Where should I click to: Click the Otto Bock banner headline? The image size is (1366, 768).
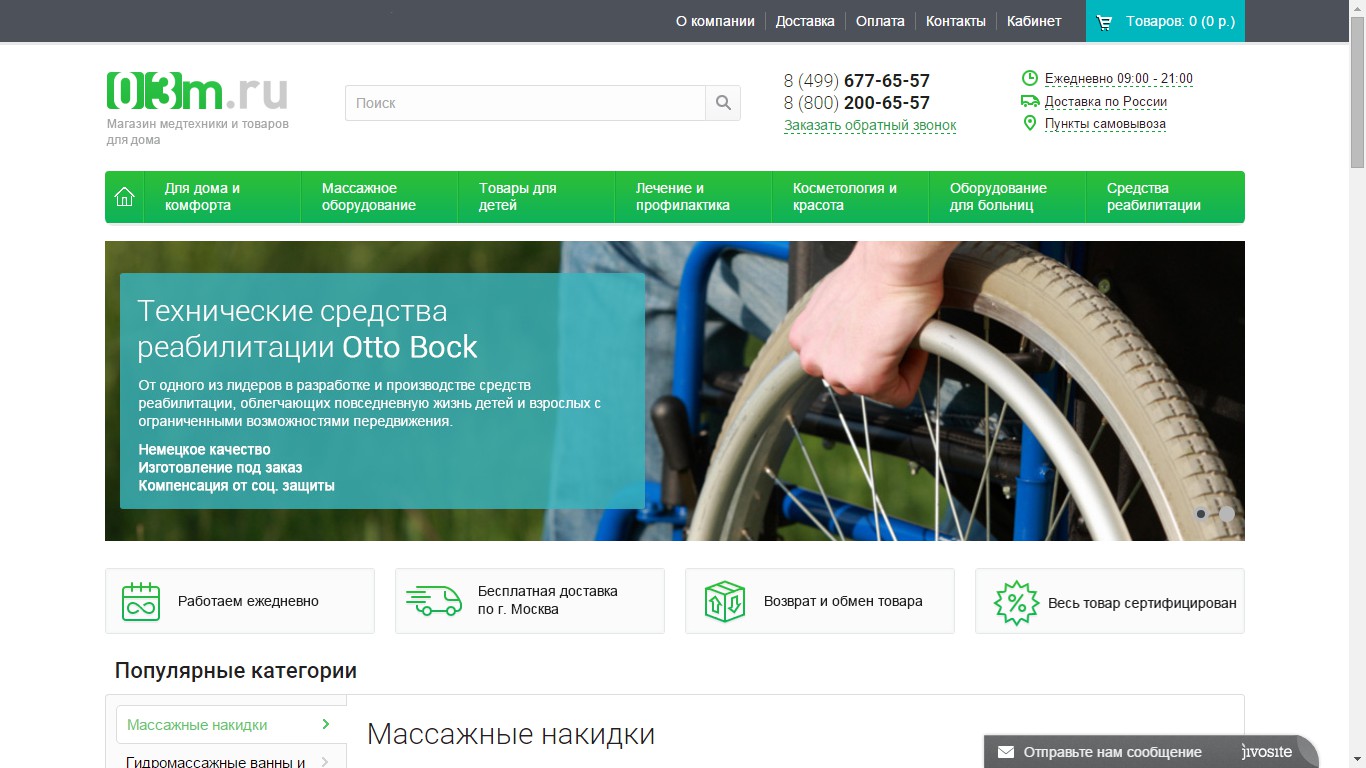307,329
